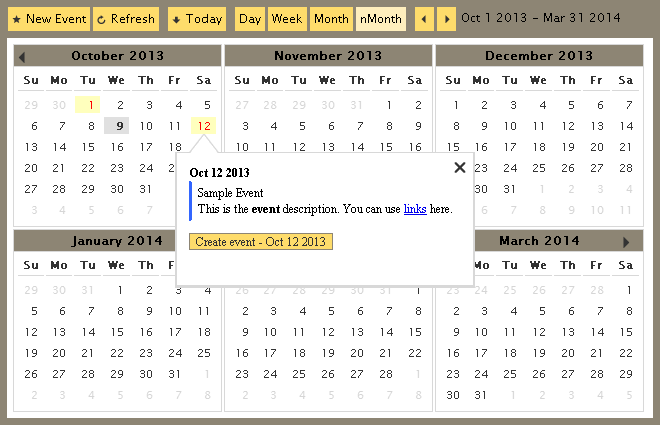Select the nMonth view

pyautogui.click(x=381, y=19)
